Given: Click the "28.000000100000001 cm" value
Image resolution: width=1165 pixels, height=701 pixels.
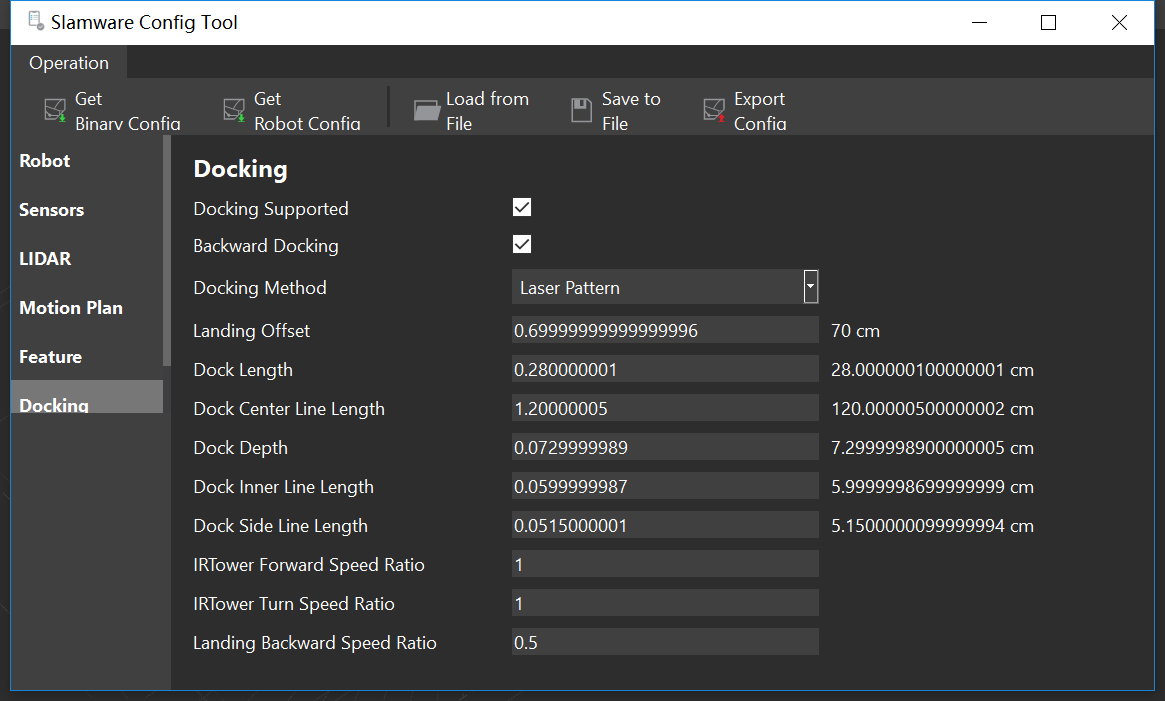Looking at the screenshot, I should tap(932, 369).
